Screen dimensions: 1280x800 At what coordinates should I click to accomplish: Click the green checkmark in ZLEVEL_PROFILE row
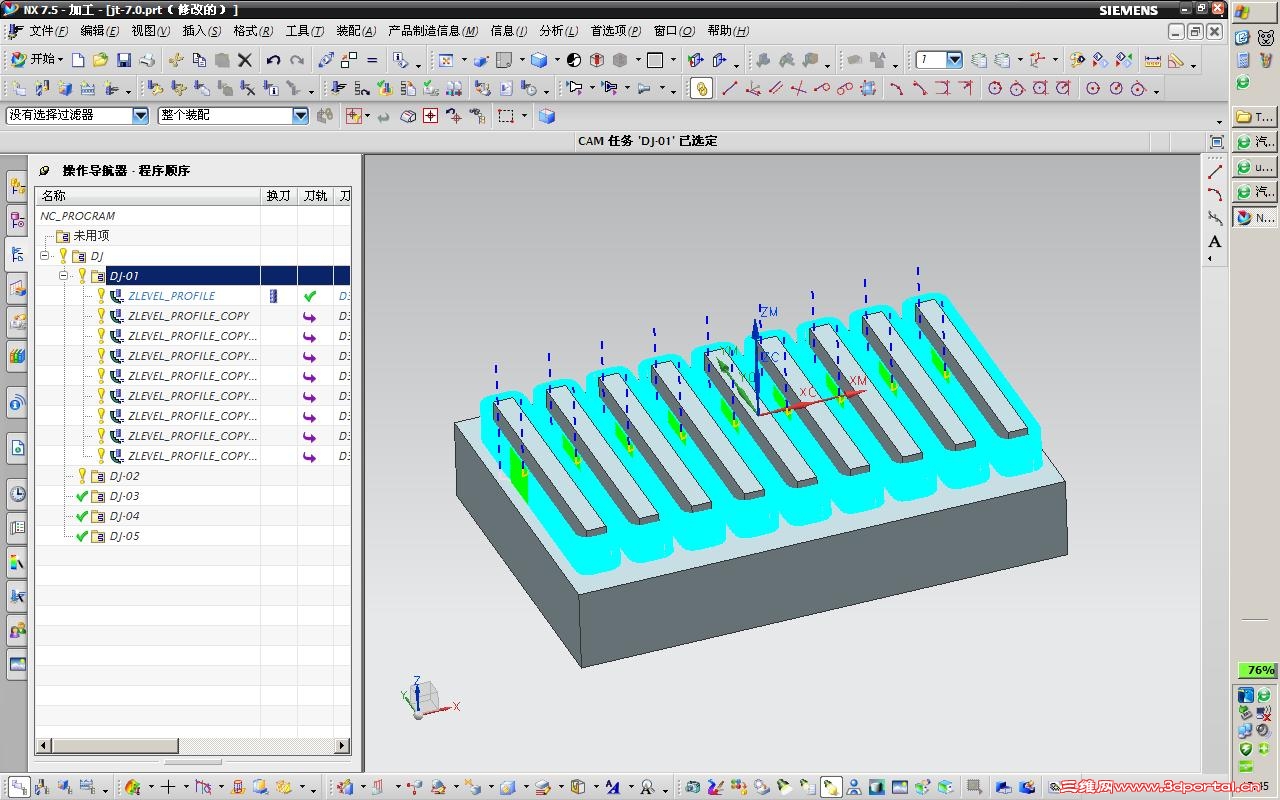(x=310, y=296)
